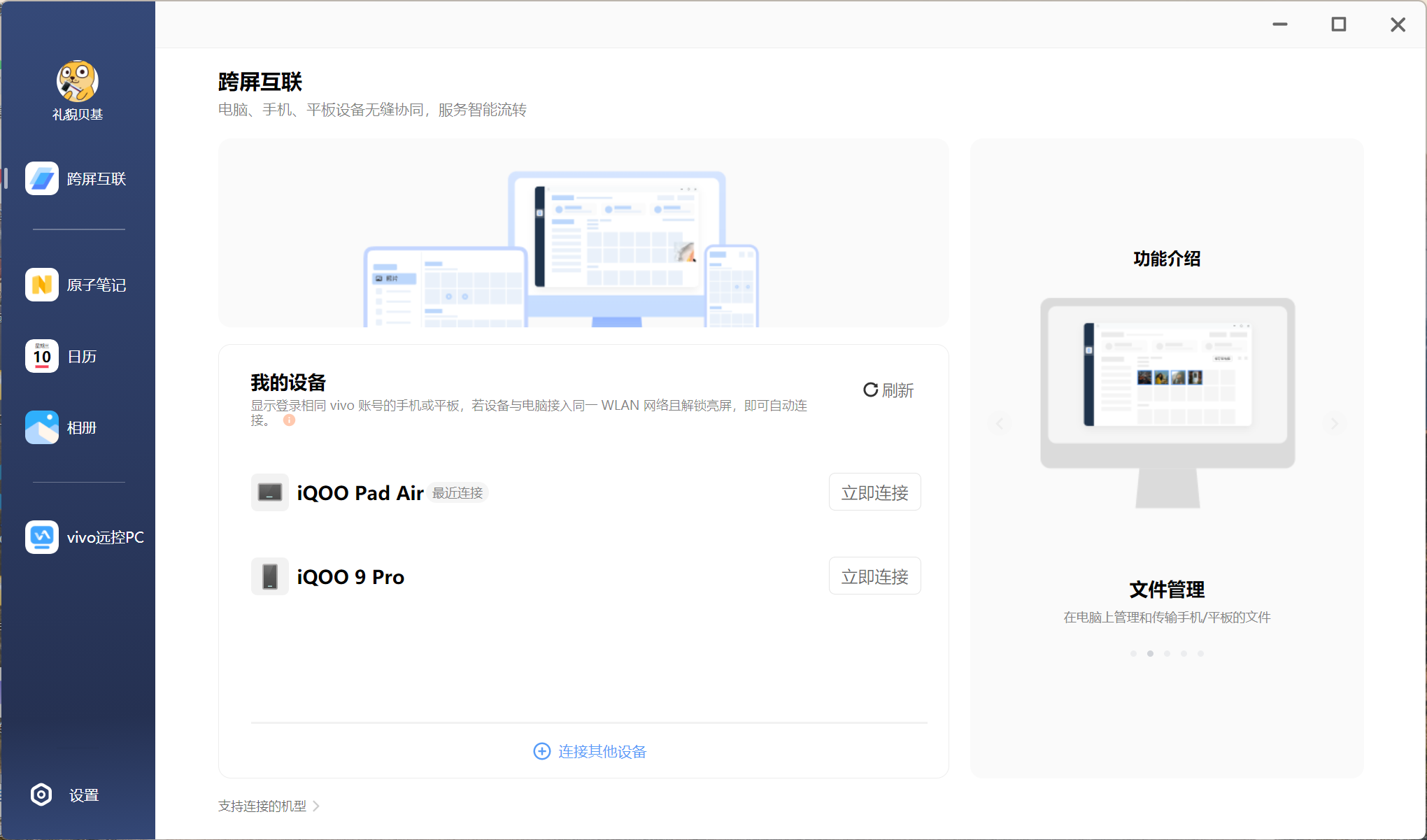This screenshot has width=1427, height=840.
Task: Open the user avatar profile picture
Action: coord(78,81)
